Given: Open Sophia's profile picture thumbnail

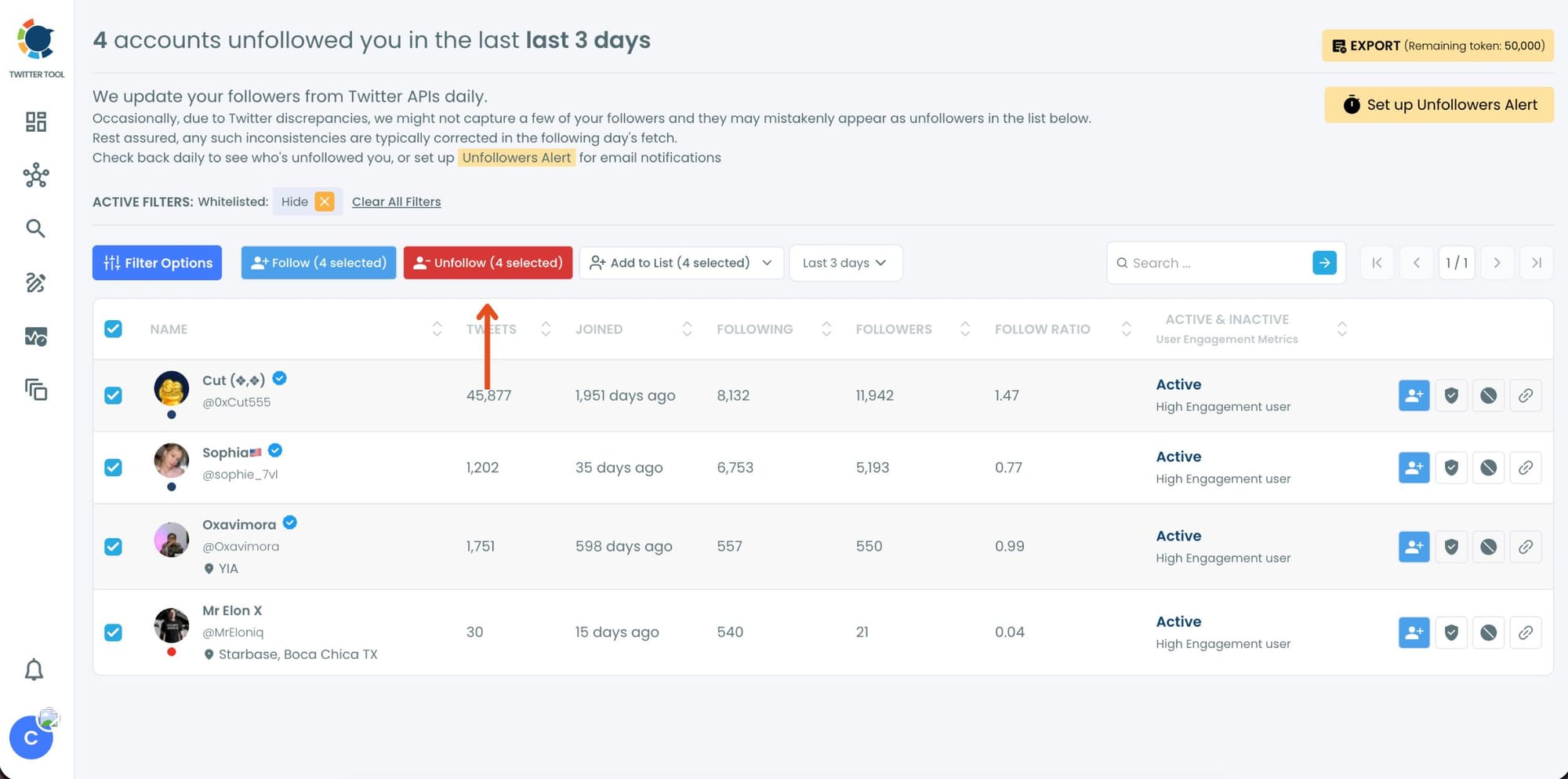Looking at the screenshot, I should pyautogui.click(x=172, y=461).
